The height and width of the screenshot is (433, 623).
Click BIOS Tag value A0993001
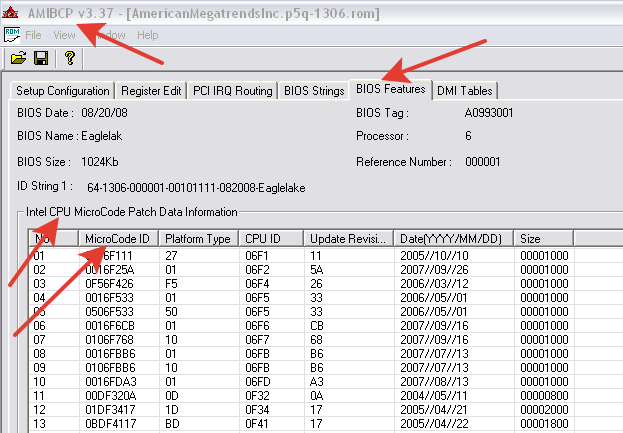pos(489,113)
